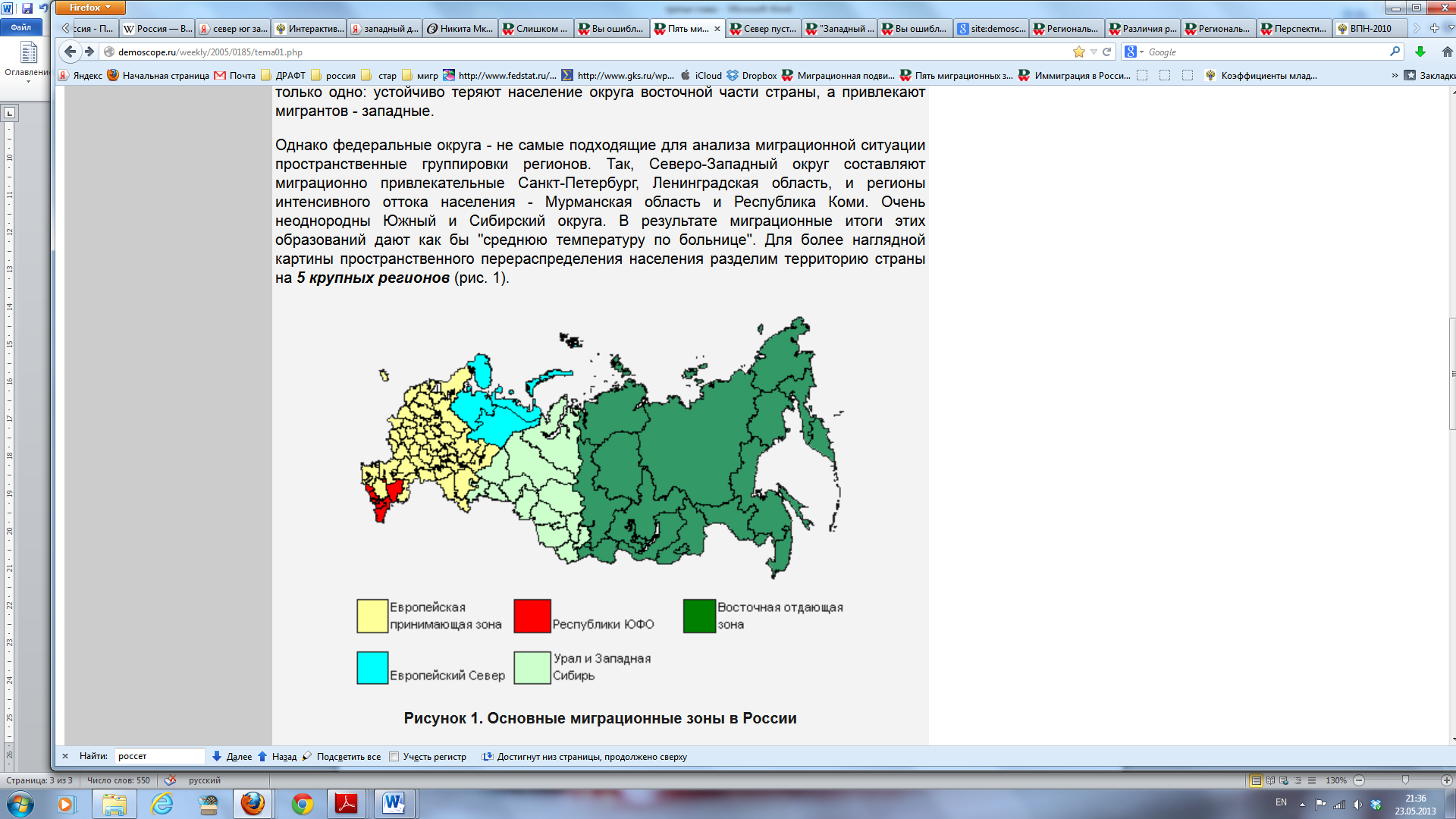Switch Word to Print Layout view icon
1456x819 pixels.
[x=1256, y=780]
